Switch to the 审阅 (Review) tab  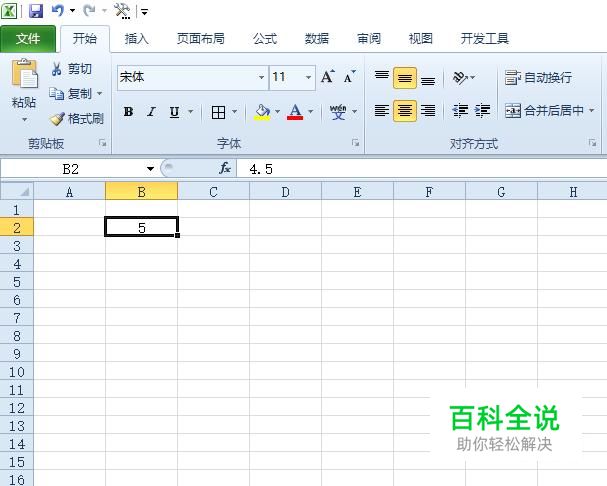[x=369, y=39]
